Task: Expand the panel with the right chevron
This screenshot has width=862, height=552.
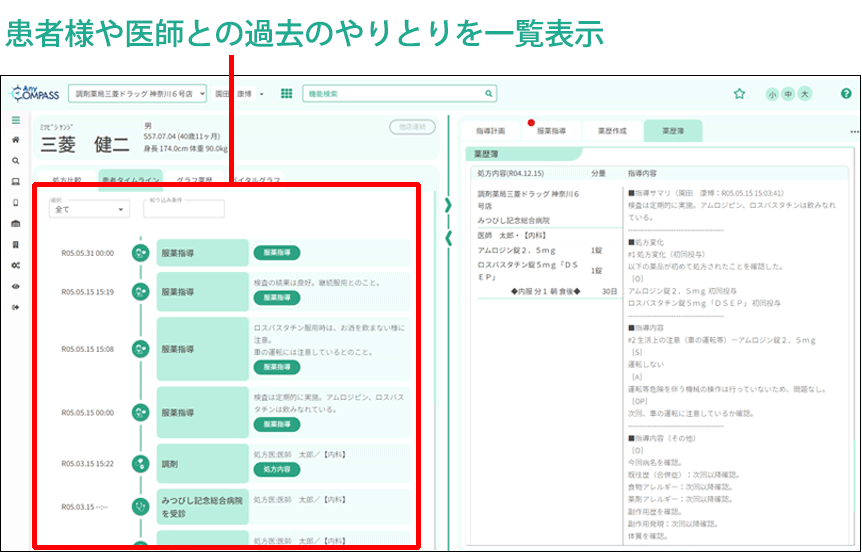Action: pyautogui.click(x=448, y=206)
